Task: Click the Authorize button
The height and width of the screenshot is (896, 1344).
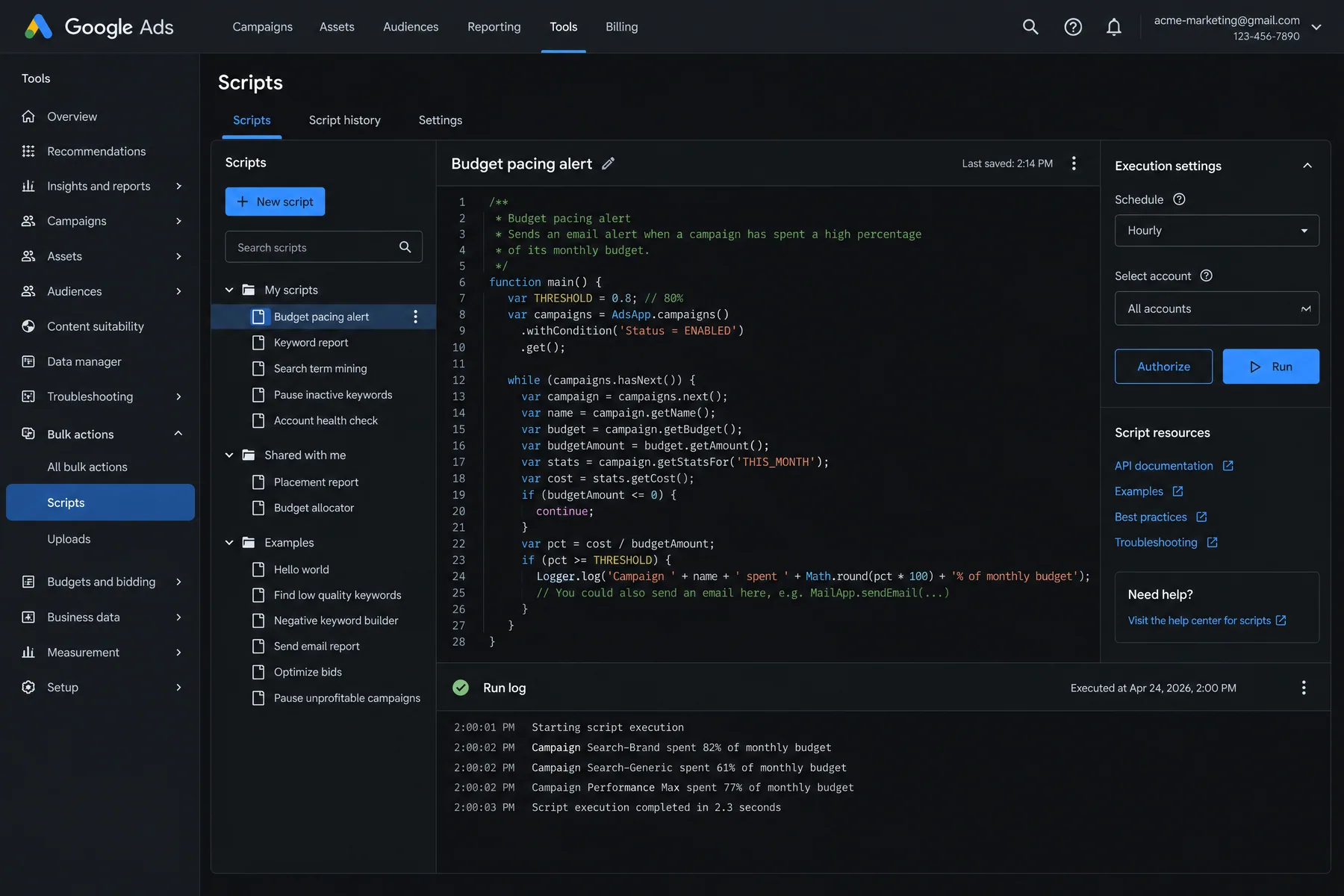Action: pyautogui.click(x=1163, y=367)
